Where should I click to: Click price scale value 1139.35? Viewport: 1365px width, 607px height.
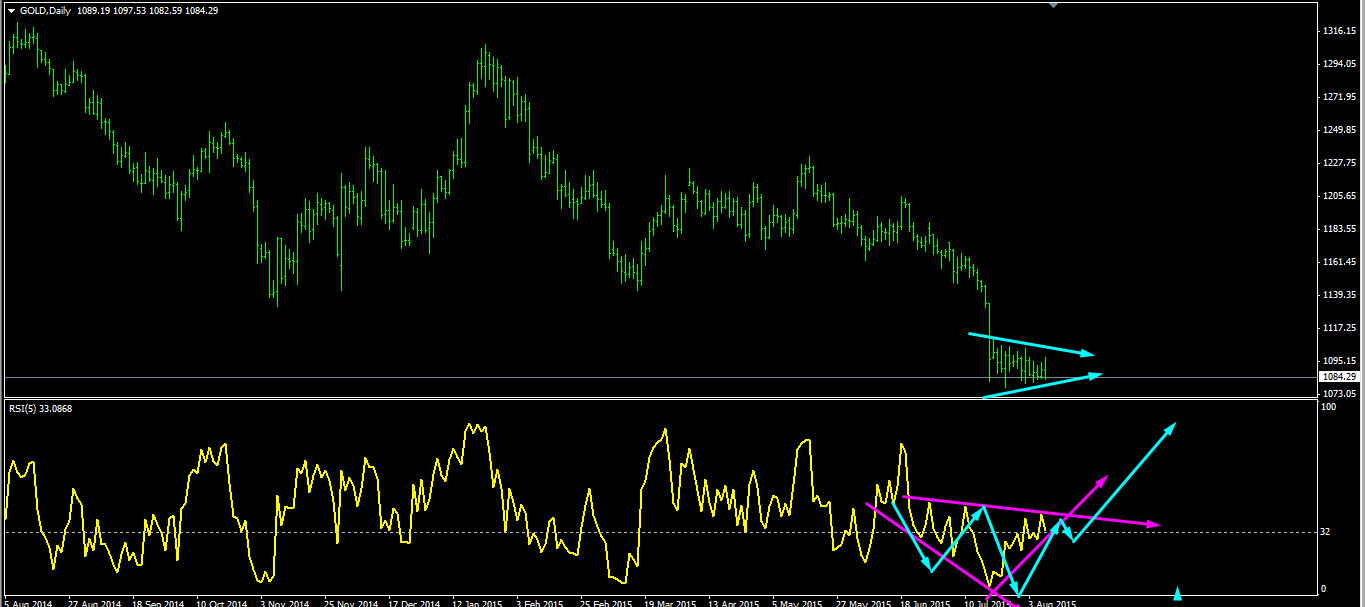1338,295
